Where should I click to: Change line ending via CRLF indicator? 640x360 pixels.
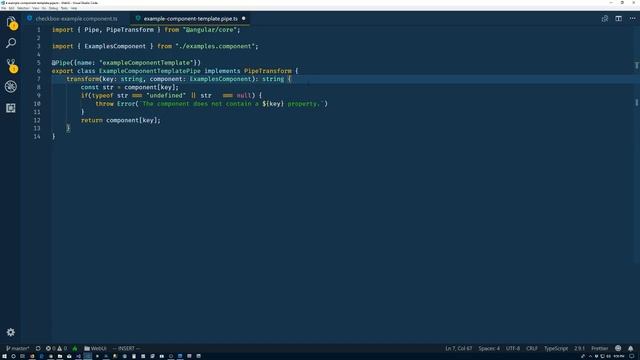tap(532, 349)
